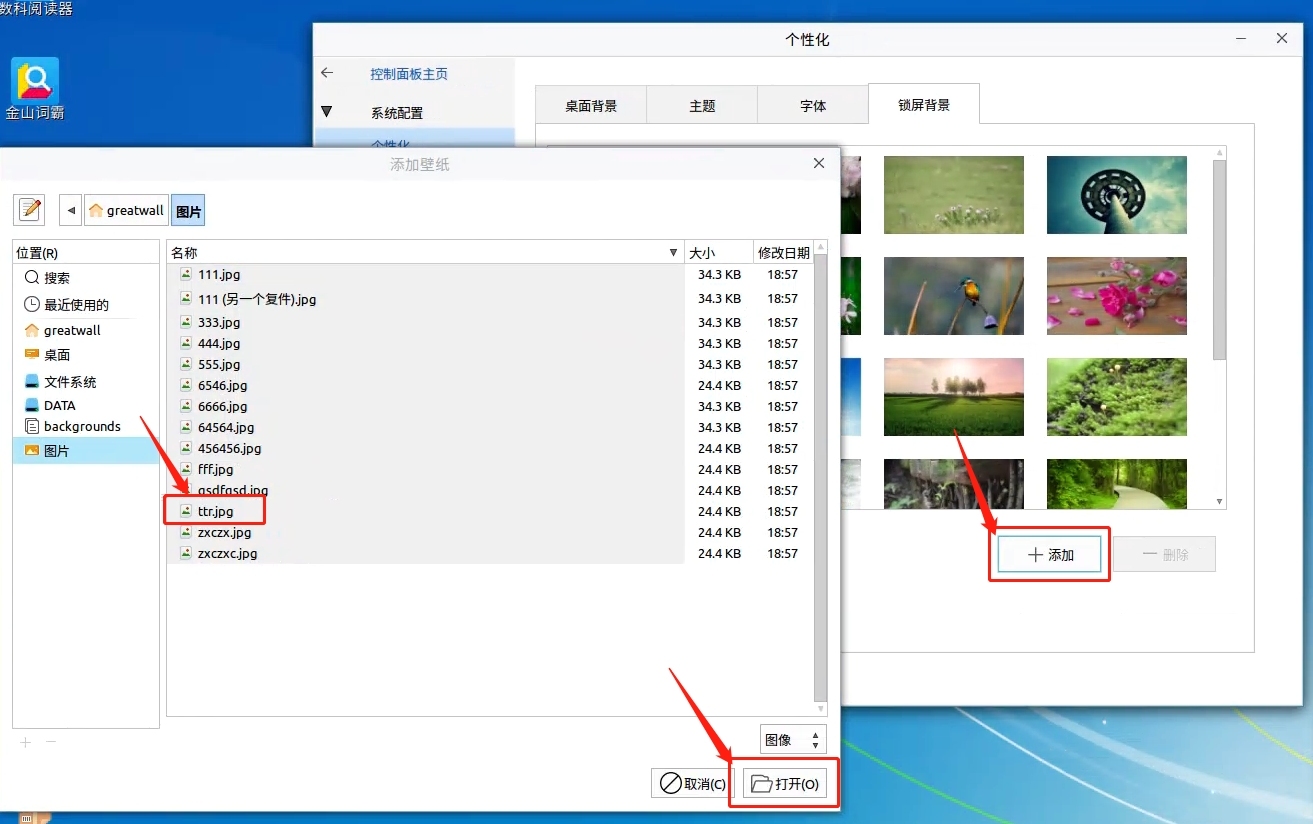The height and width of the screenshot is (824, 1313).
Task: Open the 图像 file type dropdown
Action: coord(793,740)
